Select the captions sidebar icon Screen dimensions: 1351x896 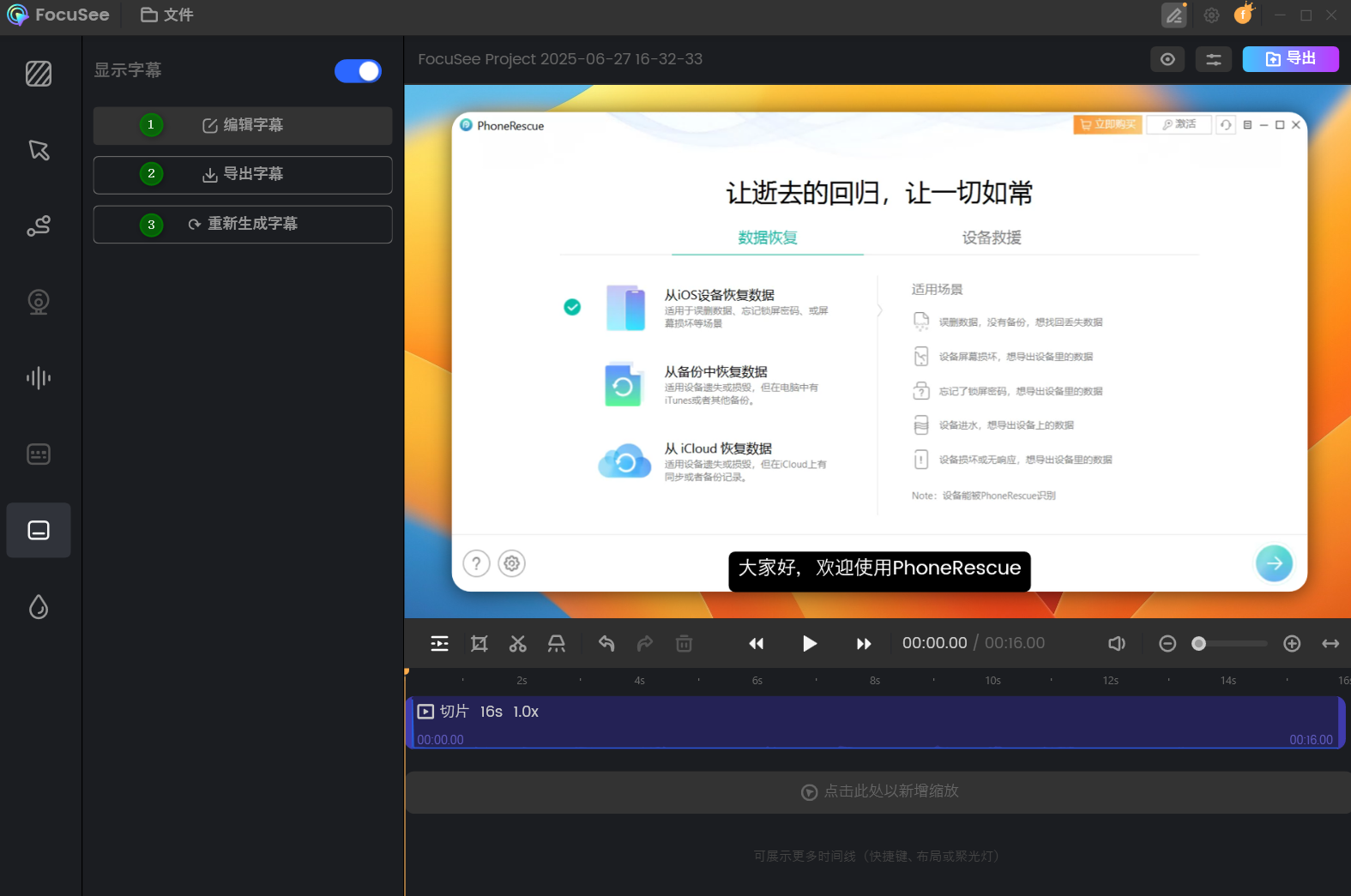click(39, 530)
